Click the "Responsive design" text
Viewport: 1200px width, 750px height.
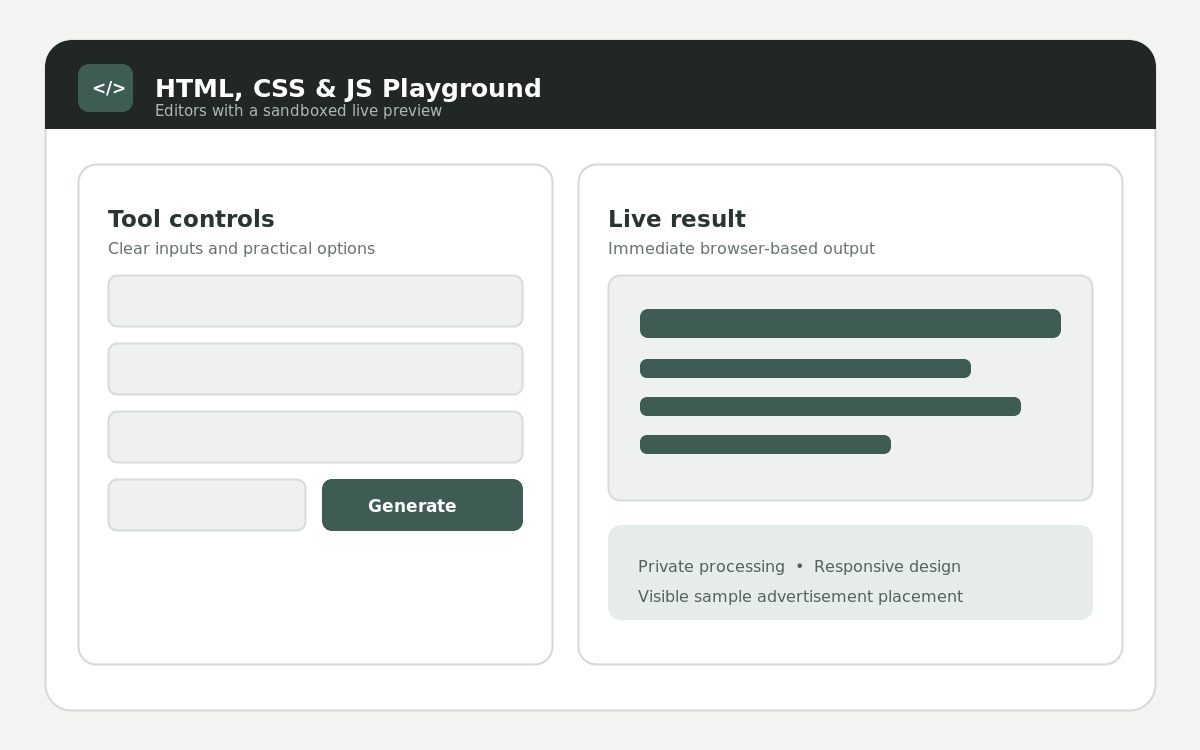[x=887, y=567]
